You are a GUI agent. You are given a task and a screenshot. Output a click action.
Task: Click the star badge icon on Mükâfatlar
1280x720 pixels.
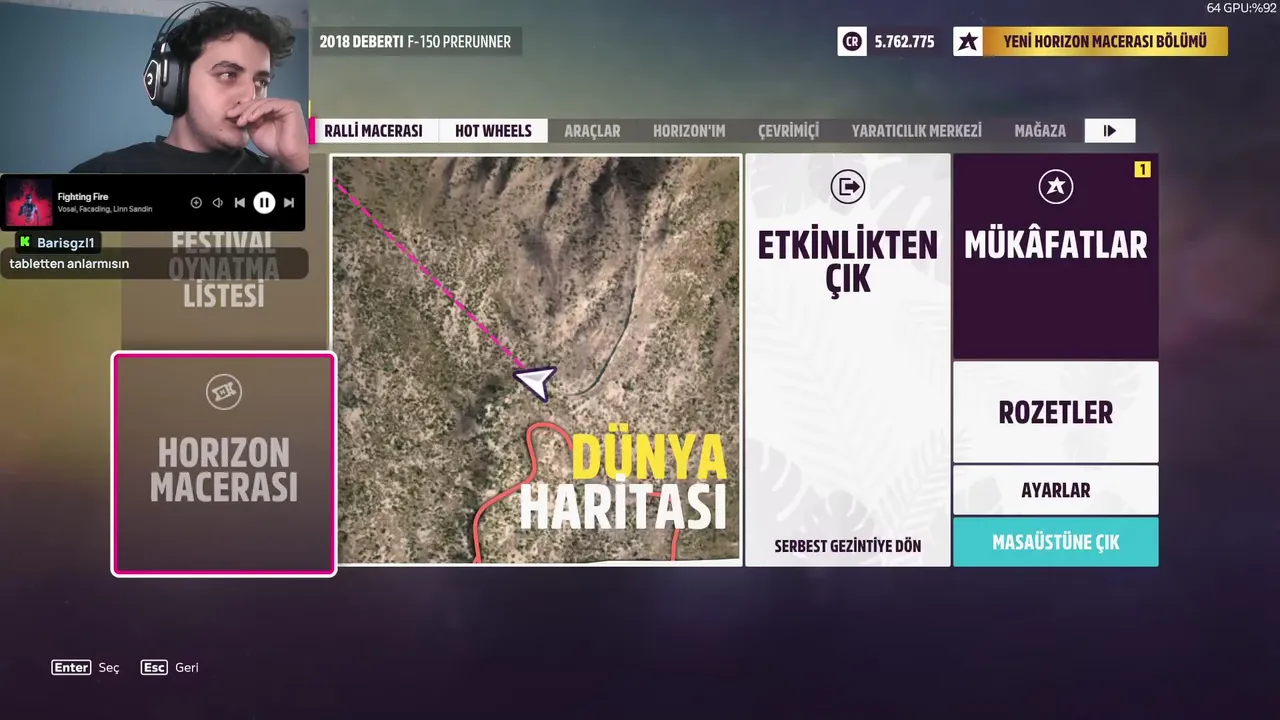click(1055, 186)
